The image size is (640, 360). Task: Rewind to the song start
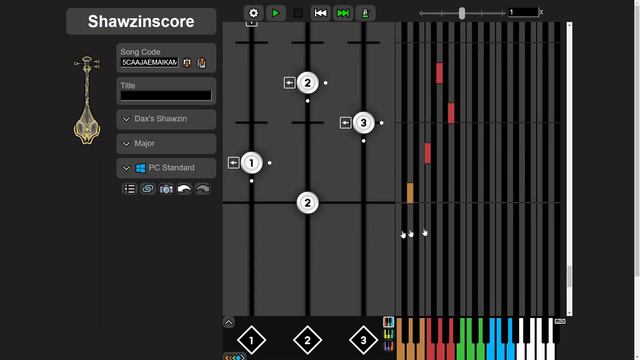[320, 13]
